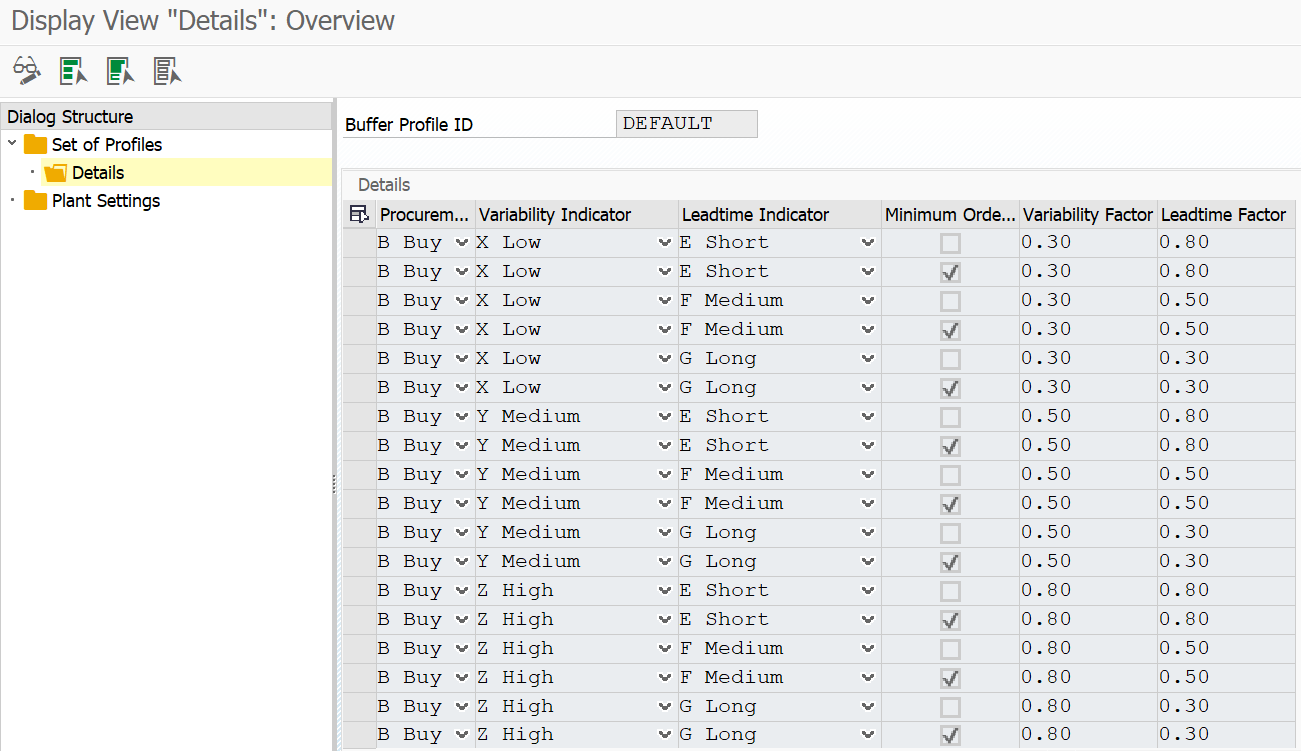Viewport: 1301px width, 751px height.
Task: Collapse the Set of Profiles tree node arrow
Action: tap(12, 144)
